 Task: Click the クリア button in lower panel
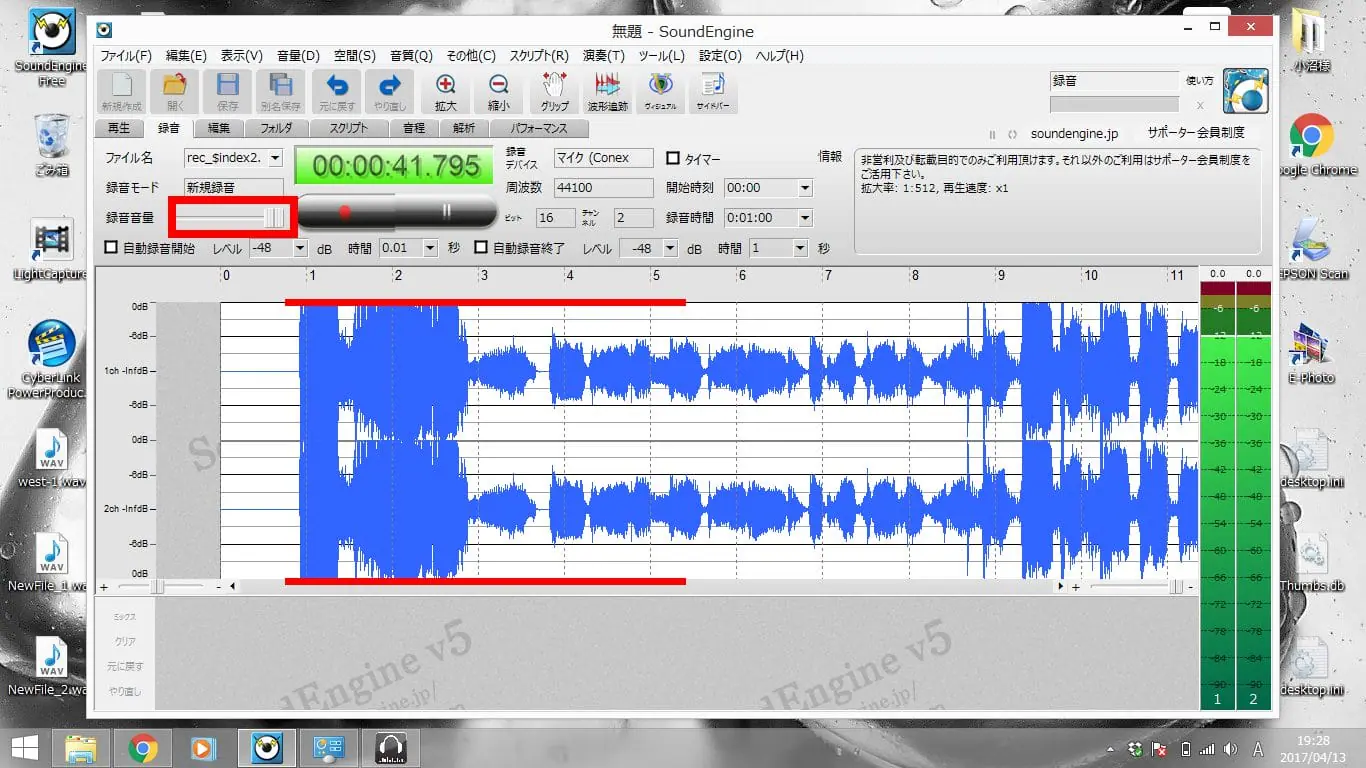point(125,642)
